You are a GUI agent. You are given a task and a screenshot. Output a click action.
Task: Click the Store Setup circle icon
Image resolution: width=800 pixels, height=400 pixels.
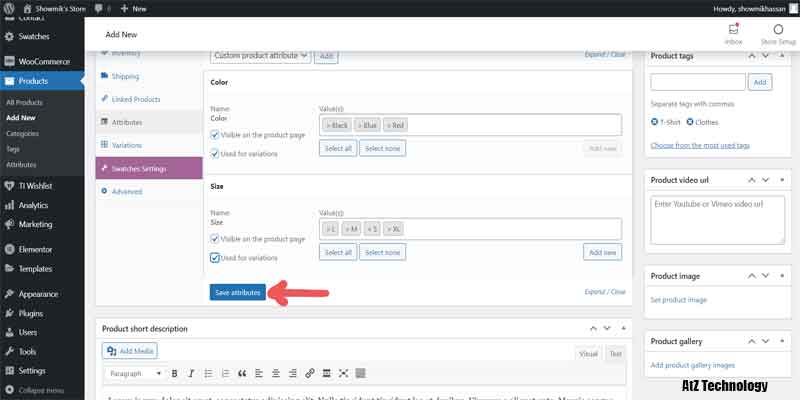click(777, 30)
